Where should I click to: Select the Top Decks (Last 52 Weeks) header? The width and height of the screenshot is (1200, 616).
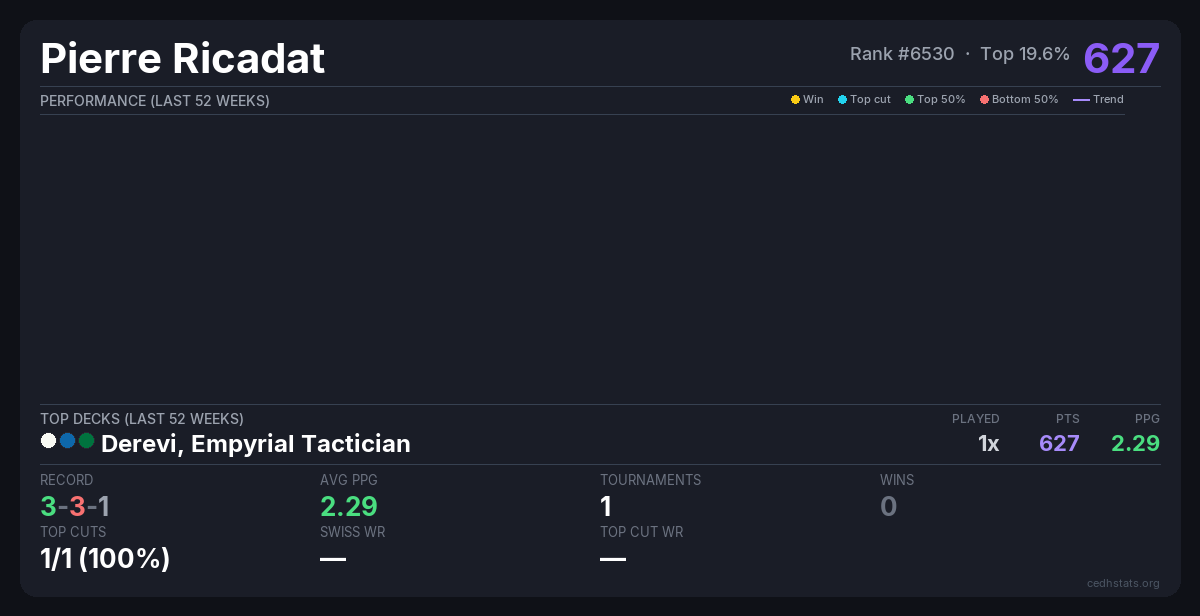[142, 419]
